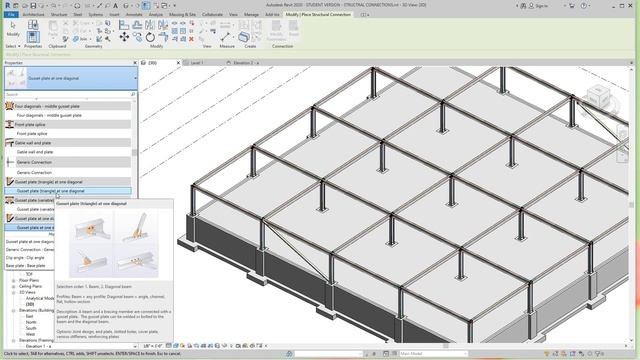Image resolution: width=640 pixels, height=360 pixels.
Task: Click Open in quick access toolbar
Action: [x=25, y=6]
